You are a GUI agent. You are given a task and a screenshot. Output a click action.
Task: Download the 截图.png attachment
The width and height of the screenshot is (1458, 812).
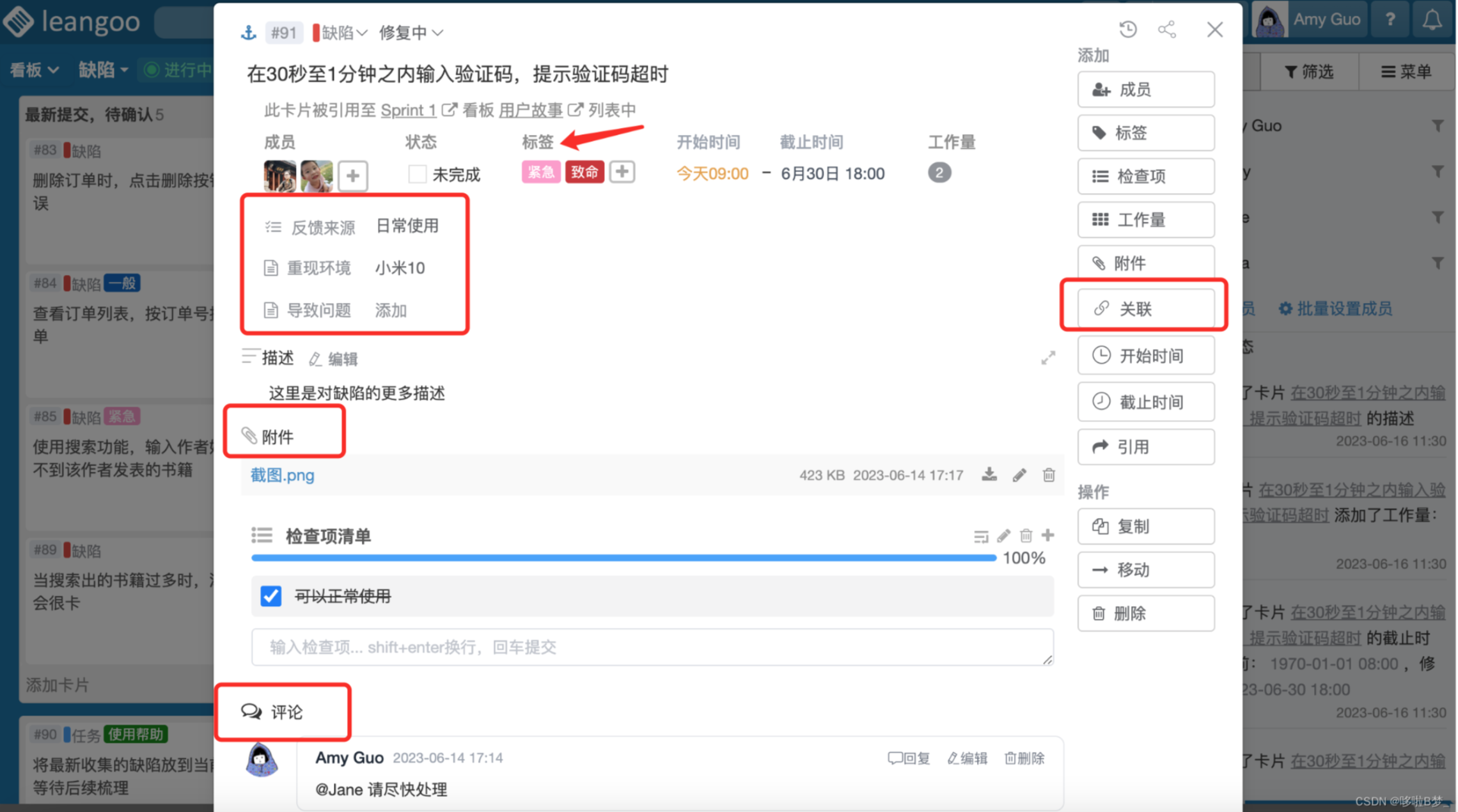(989, 475)
